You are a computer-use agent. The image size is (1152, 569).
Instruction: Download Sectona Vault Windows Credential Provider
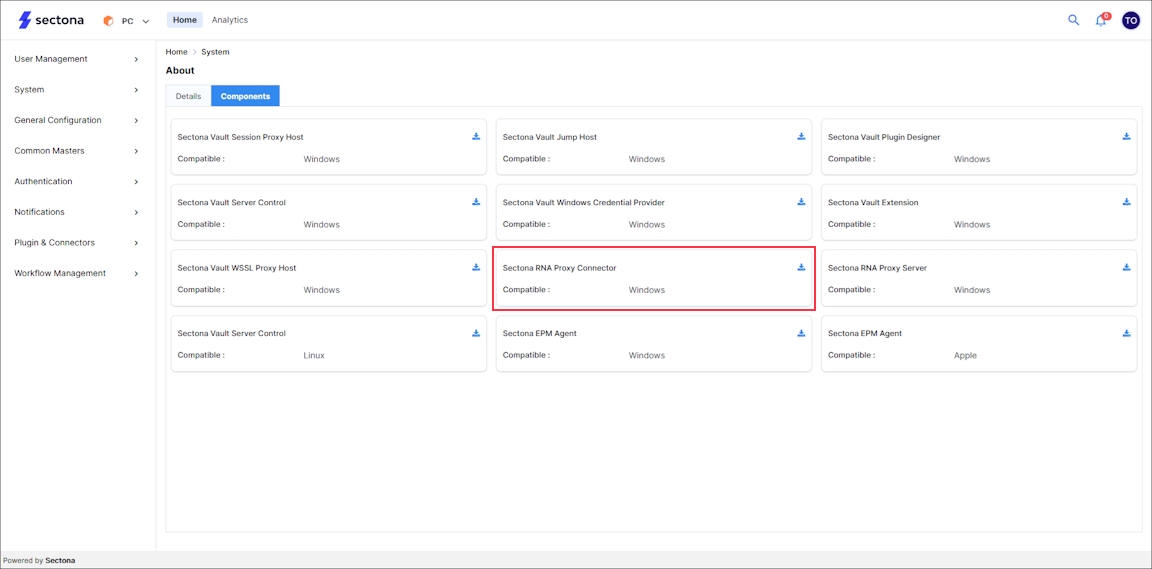(x=802, y=201)
